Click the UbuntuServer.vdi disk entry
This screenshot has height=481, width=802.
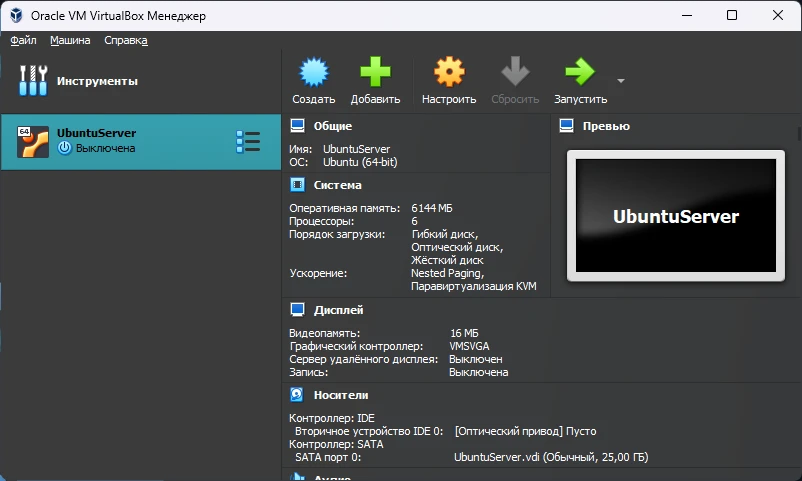(551, 457)
